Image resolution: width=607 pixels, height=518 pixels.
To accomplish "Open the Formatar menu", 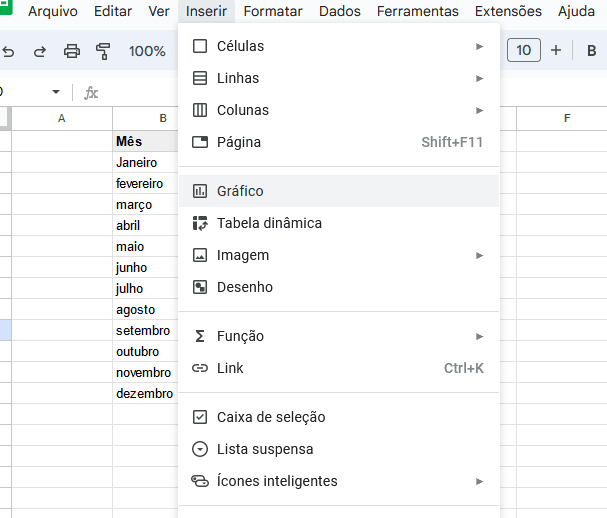I will (273, 12).
